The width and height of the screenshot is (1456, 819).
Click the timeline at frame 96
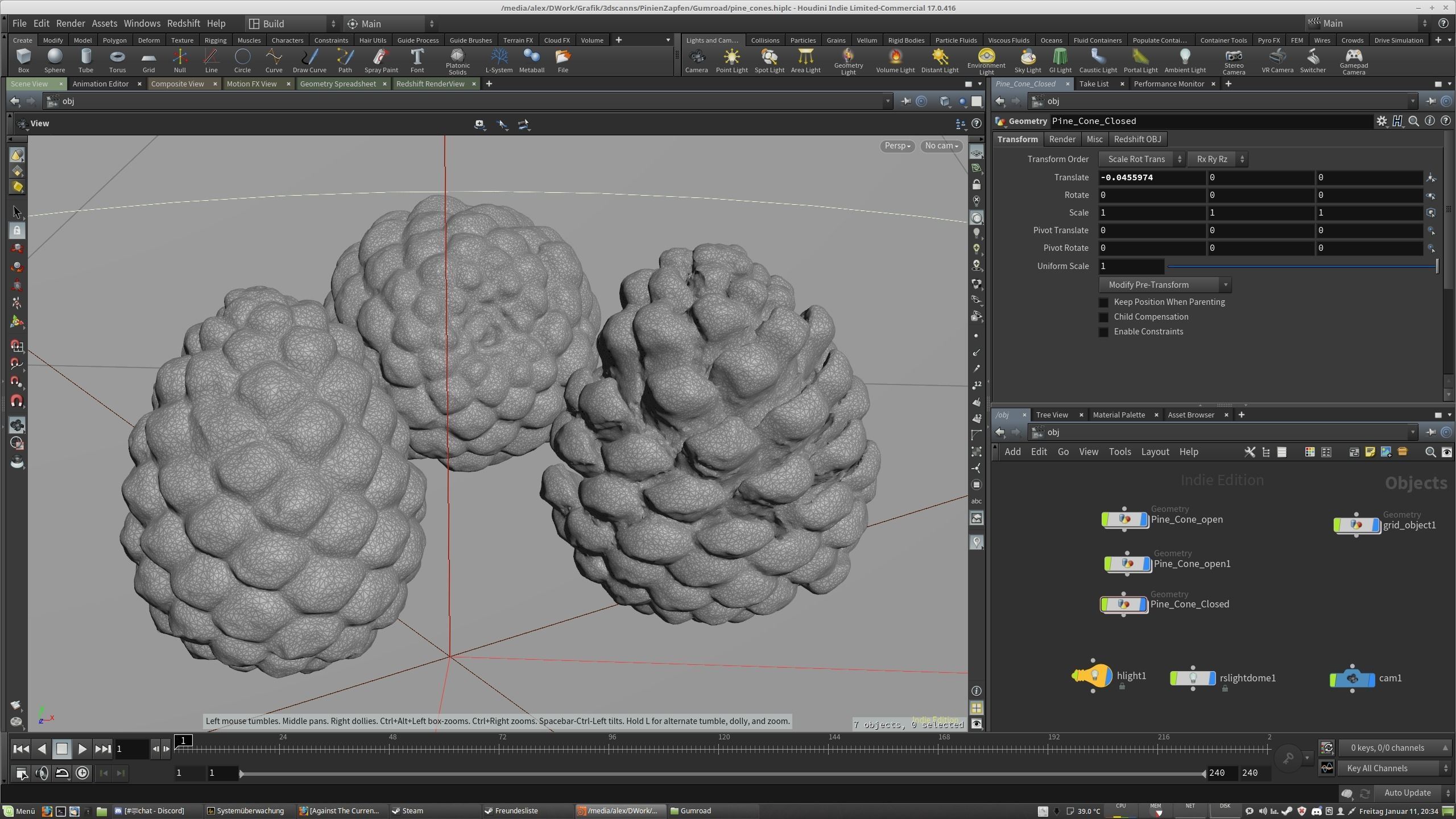(612, 748)
